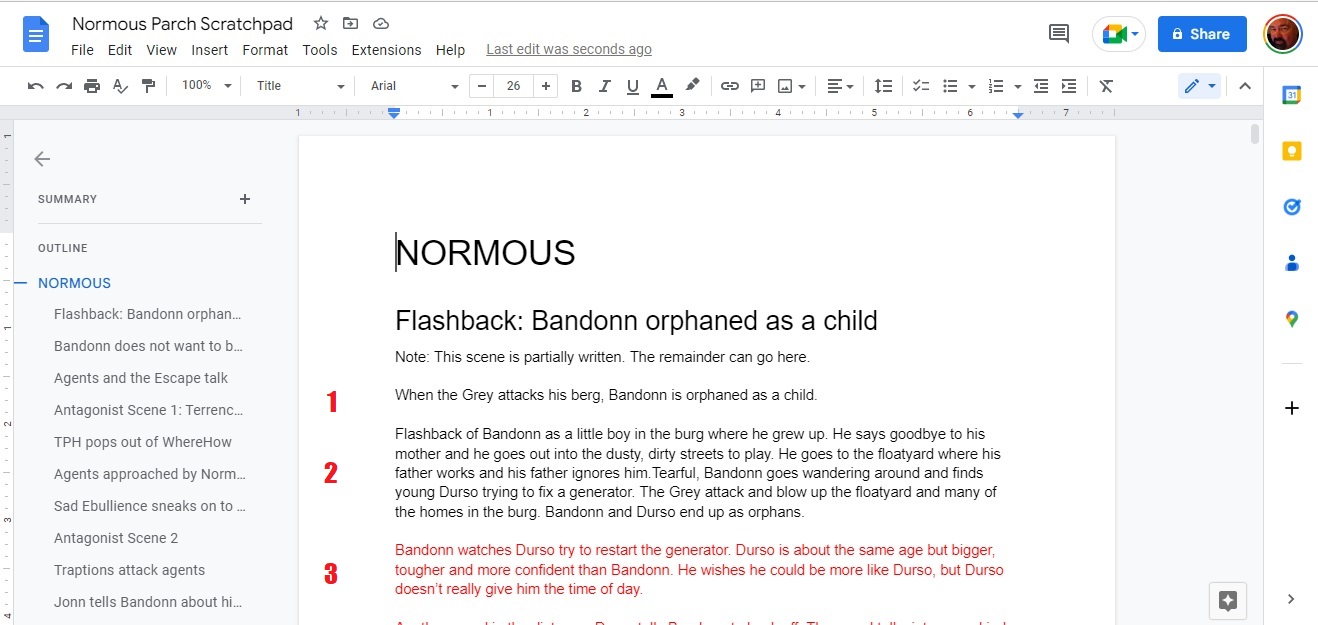Click the blue Share button
The width and height of the screenshot is (1318, 625).
pos(1201,34)
